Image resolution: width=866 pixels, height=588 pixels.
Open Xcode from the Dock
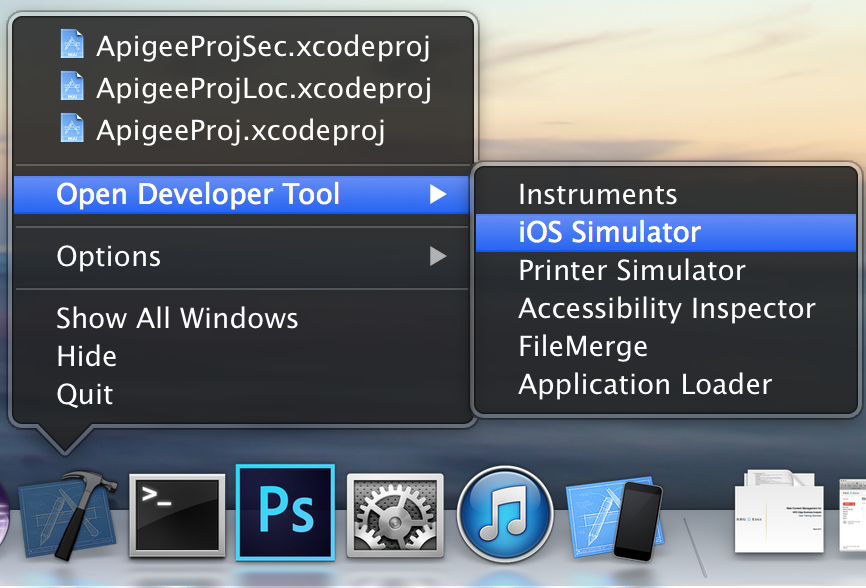(x=67, y=514)
